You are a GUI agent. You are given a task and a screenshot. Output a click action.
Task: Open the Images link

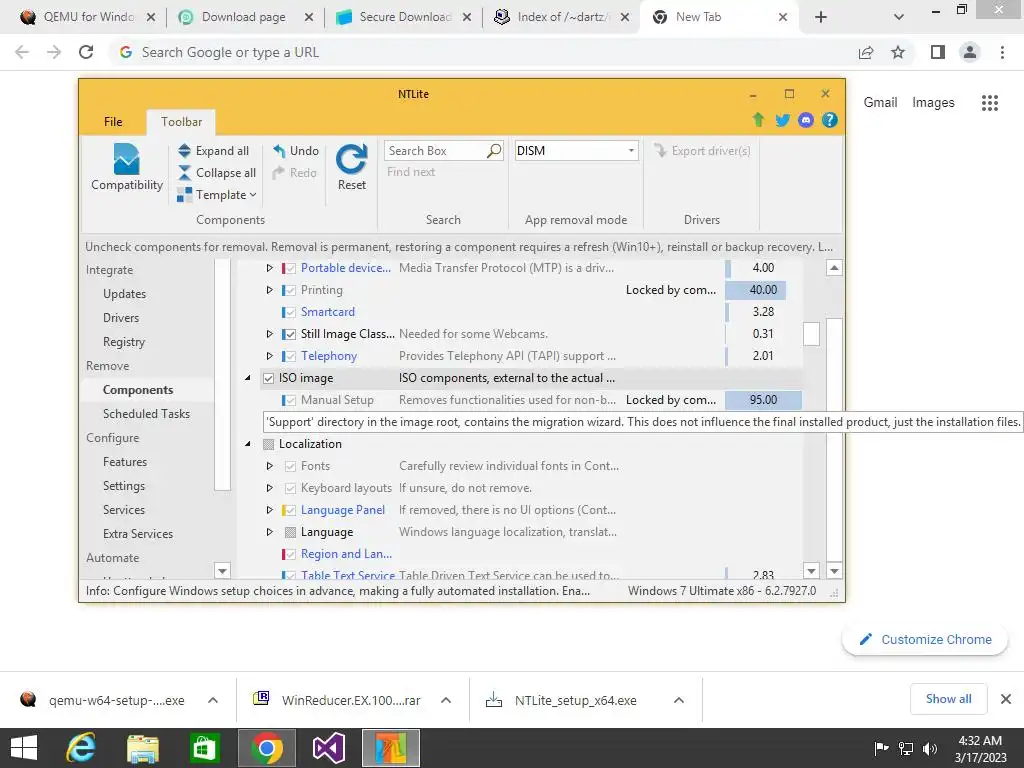[933, 103]
